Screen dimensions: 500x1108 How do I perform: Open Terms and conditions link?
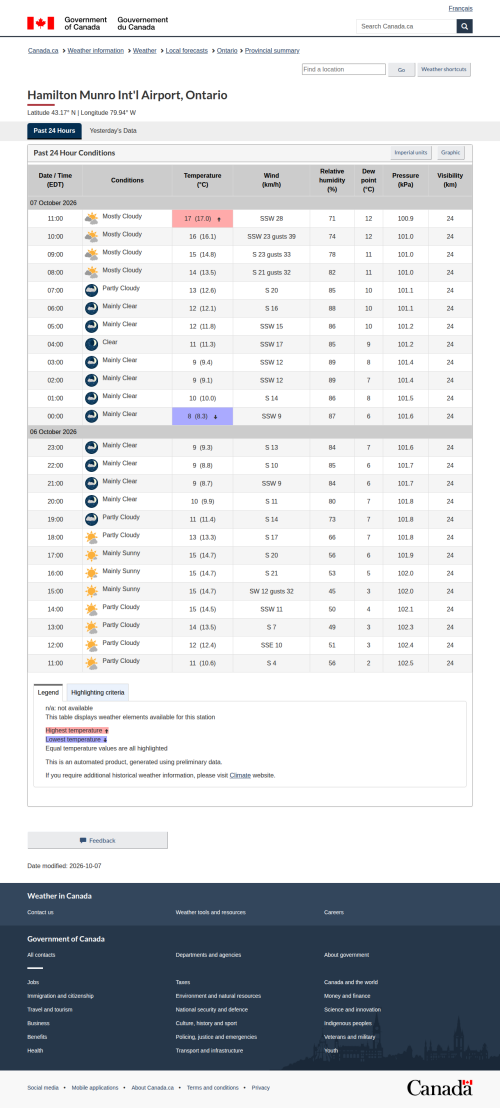click(x=213, y=1088)
